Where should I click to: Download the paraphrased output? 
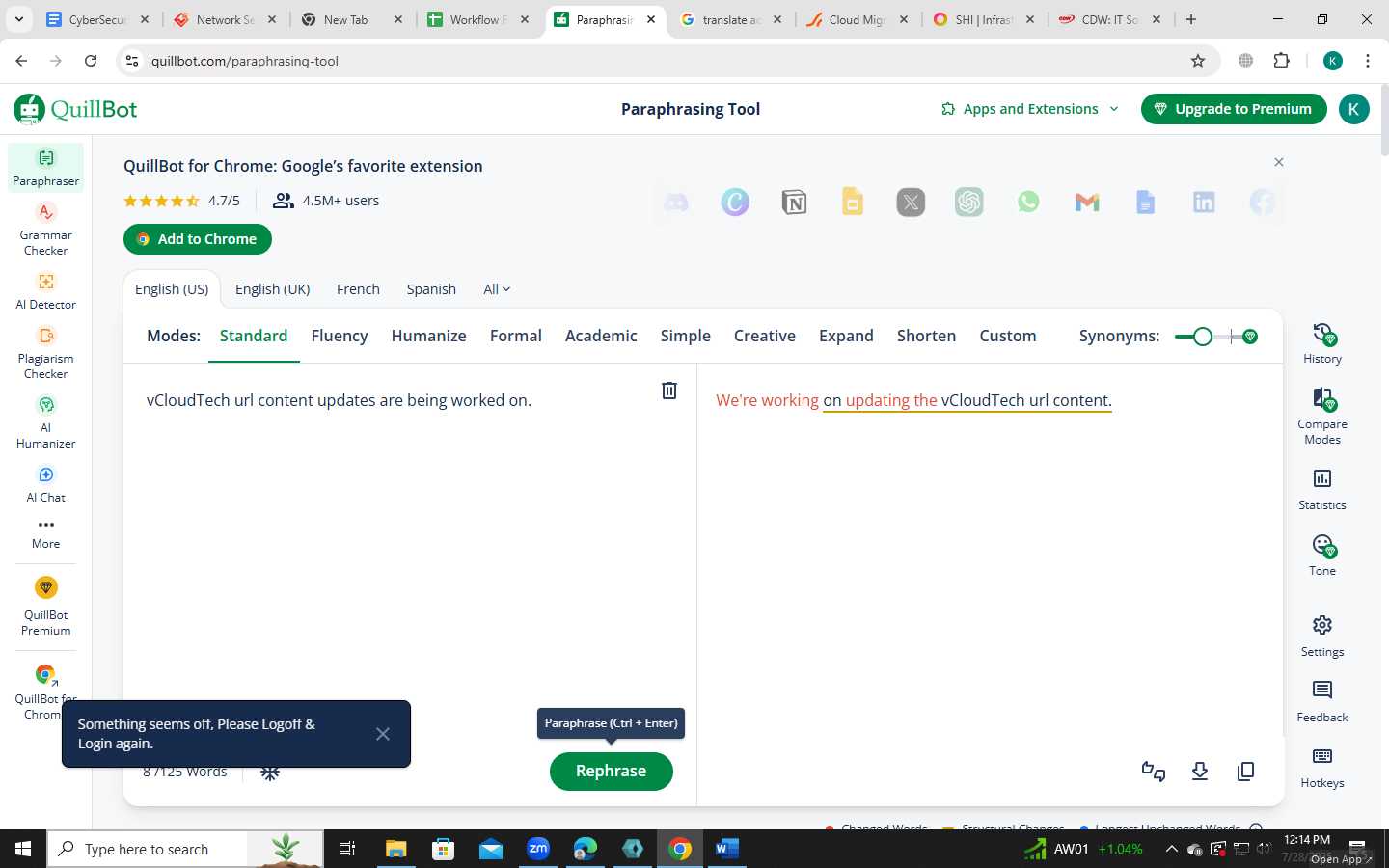tap(1200, 772)
